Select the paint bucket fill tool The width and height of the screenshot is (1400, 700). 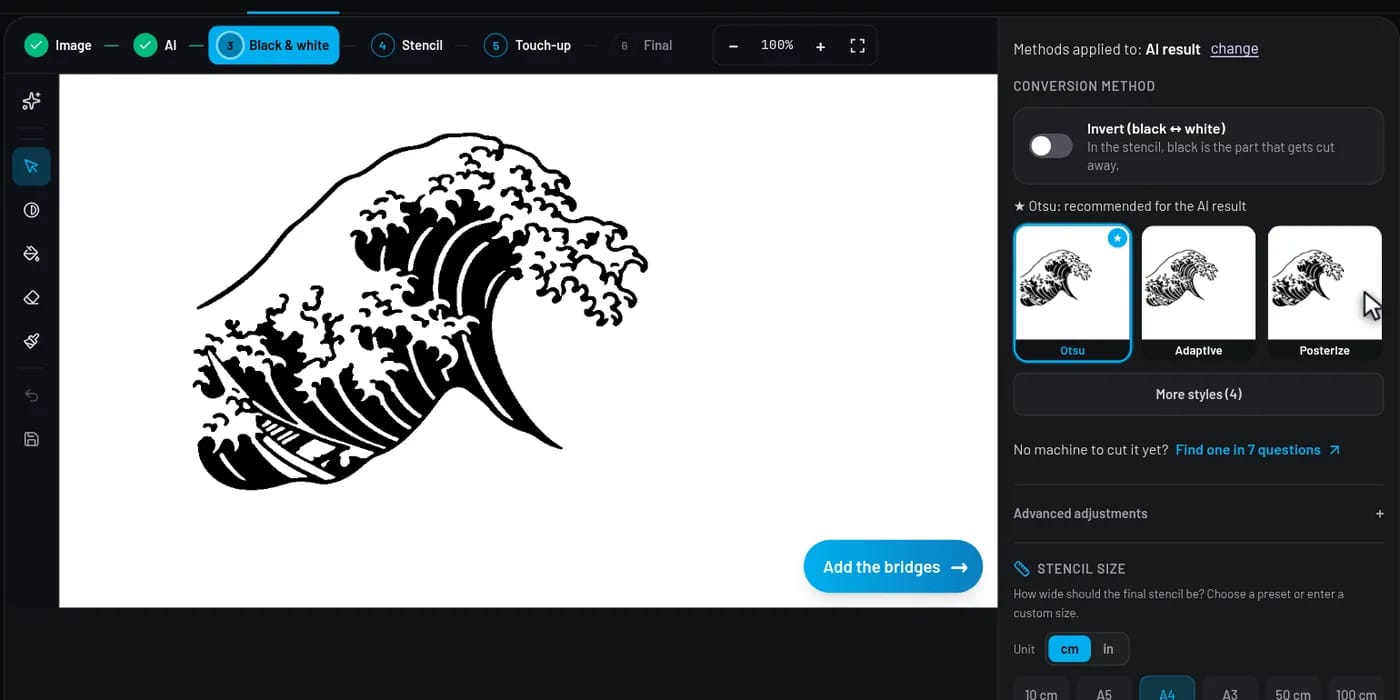(x=31, y=254)
